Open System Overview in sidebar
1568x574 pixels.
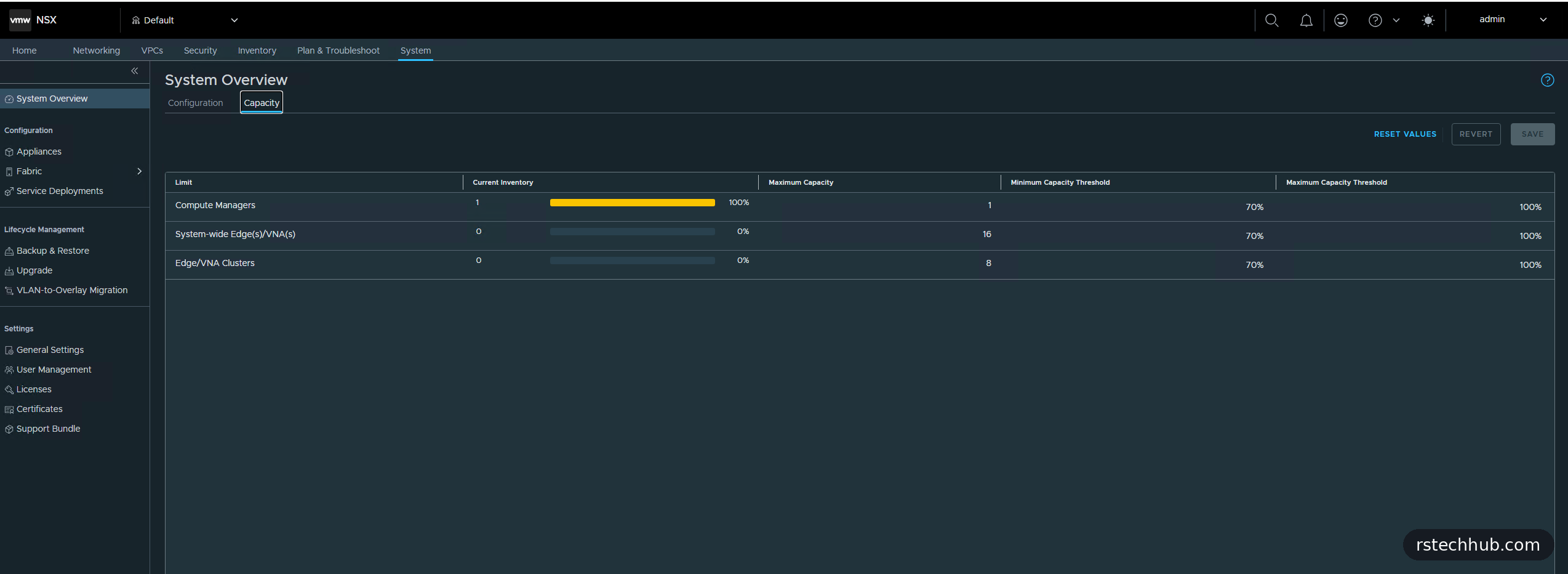[74, 99]
